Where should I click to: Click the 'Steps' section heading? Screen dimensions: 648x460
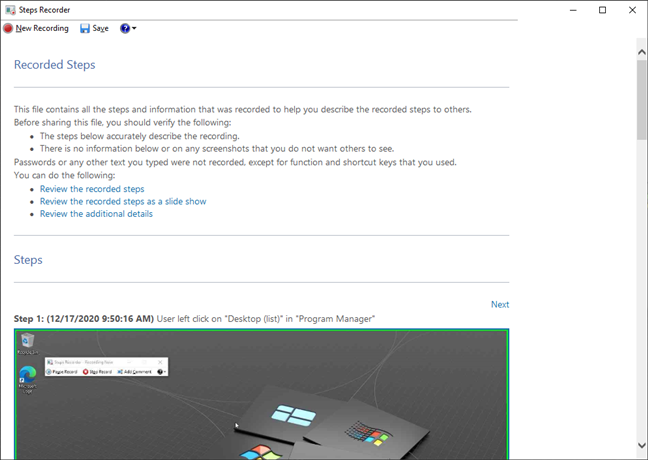click(x=28, y=260)
